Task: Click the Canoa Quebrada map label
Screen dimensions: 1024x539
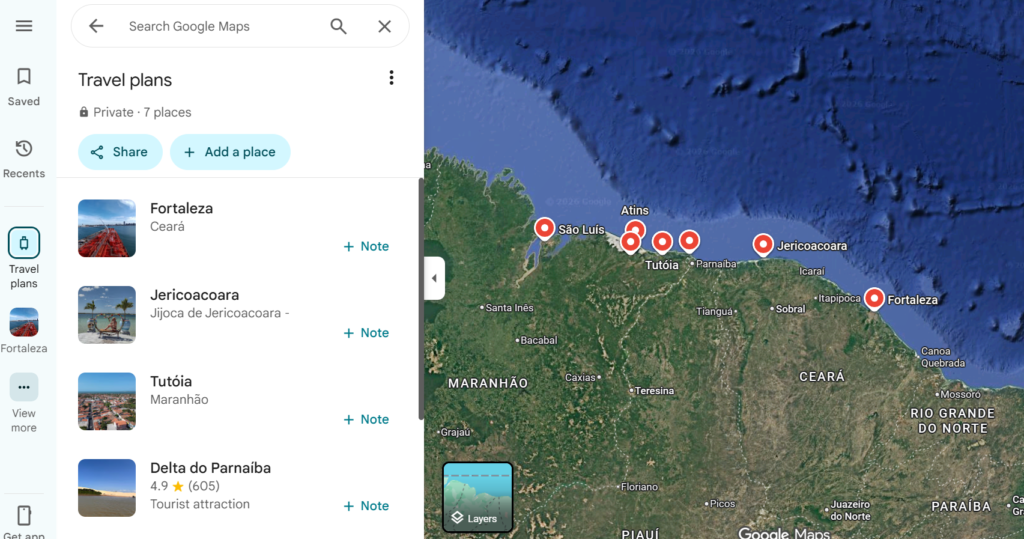Action: [x=942, y=357]
